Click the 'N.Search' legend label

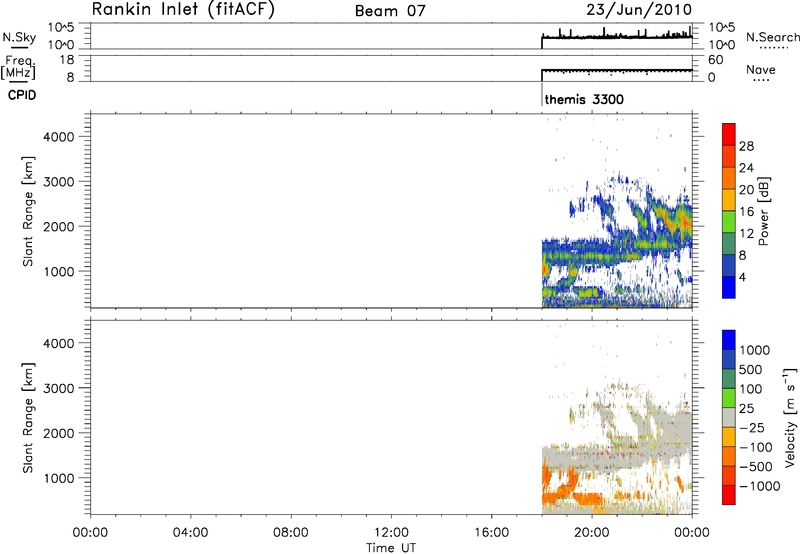(x=773, y=37)
